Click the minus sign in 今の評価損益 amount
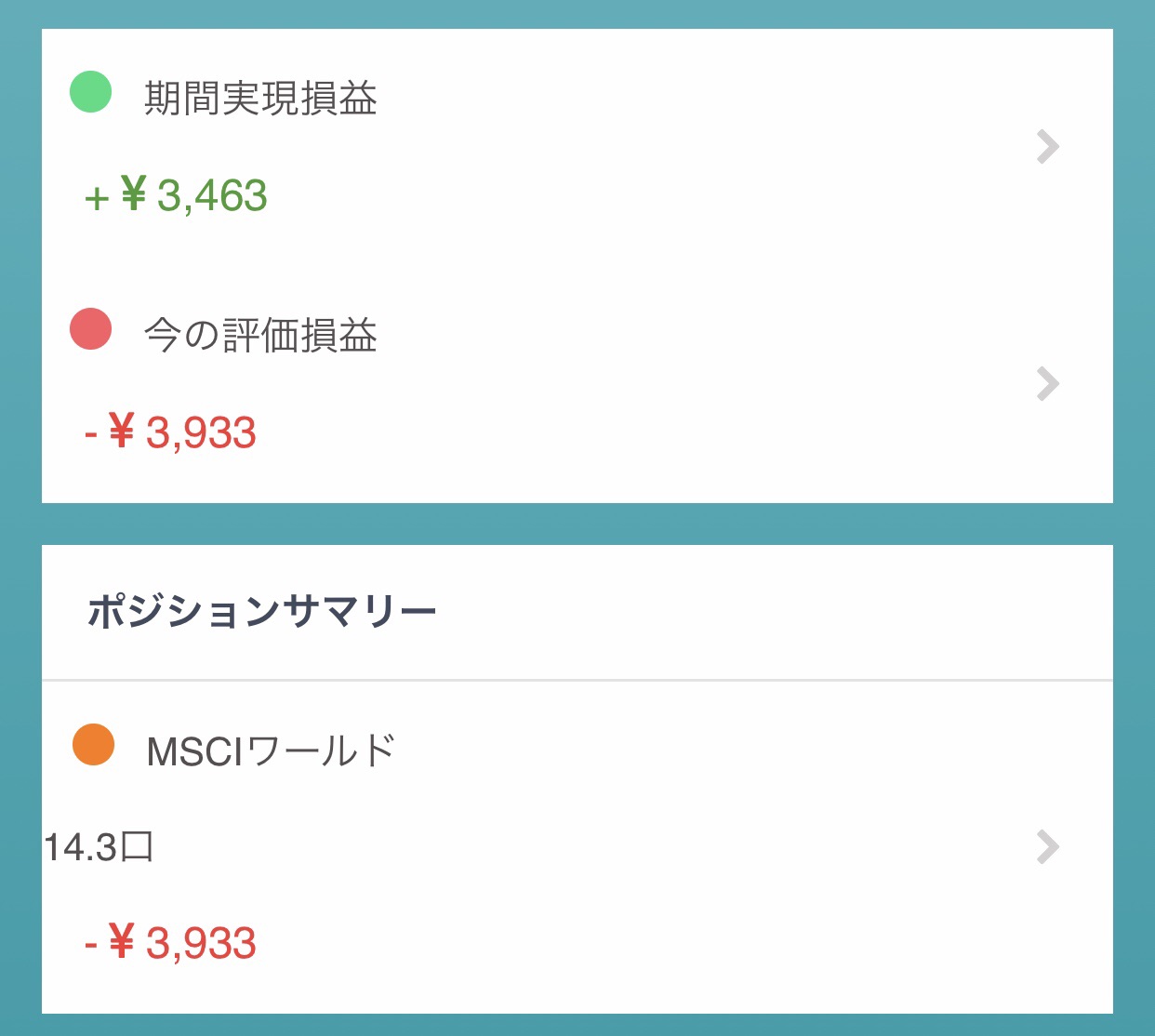This screenshot has height=1036, width=1155. [x=91, y=434]
